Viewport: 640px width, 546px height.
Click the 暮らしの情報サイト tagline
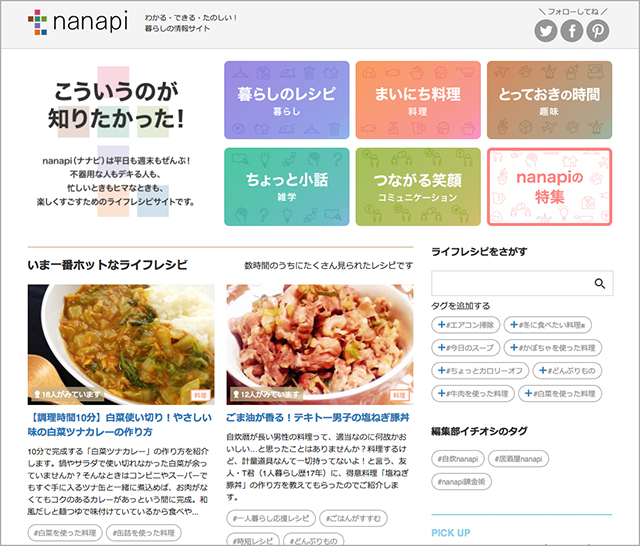tap(178, 29)
